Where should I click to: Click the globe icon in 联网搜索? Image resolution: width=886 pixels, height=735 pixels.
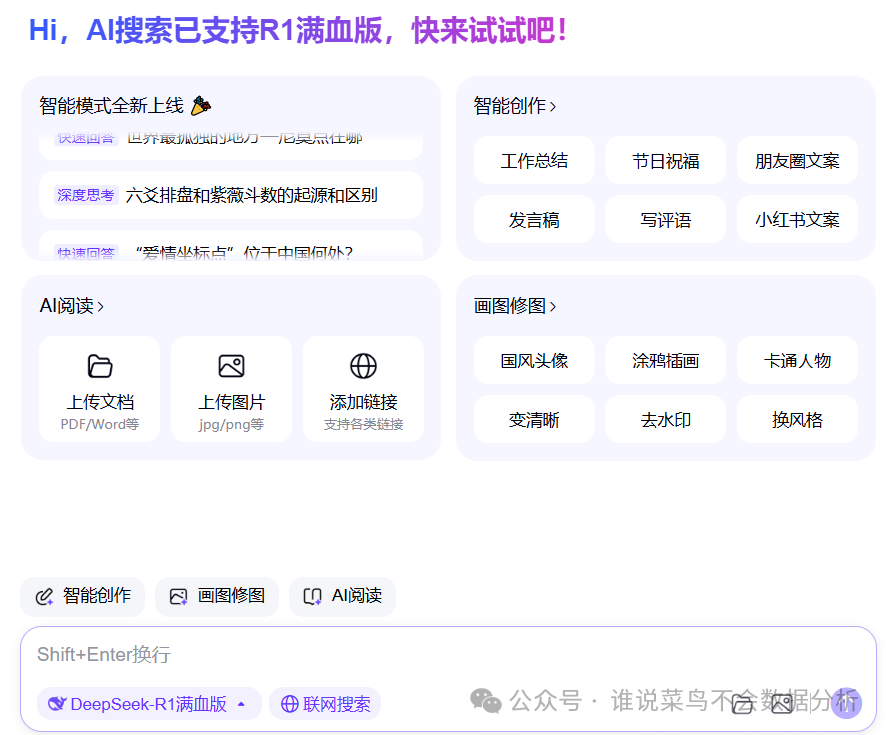[289, 704]
